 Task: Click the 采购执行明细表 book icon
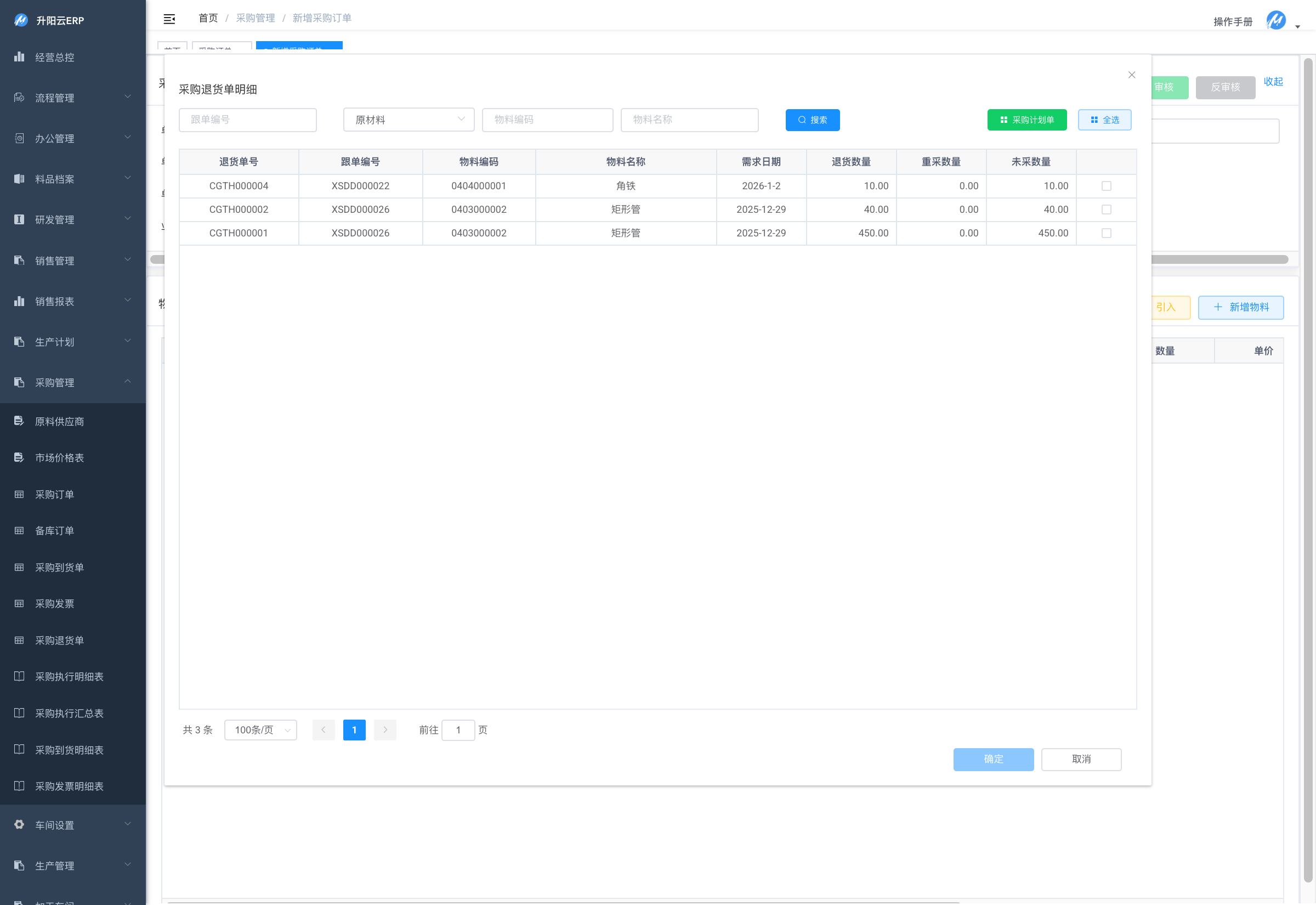[x=19, y=676]
